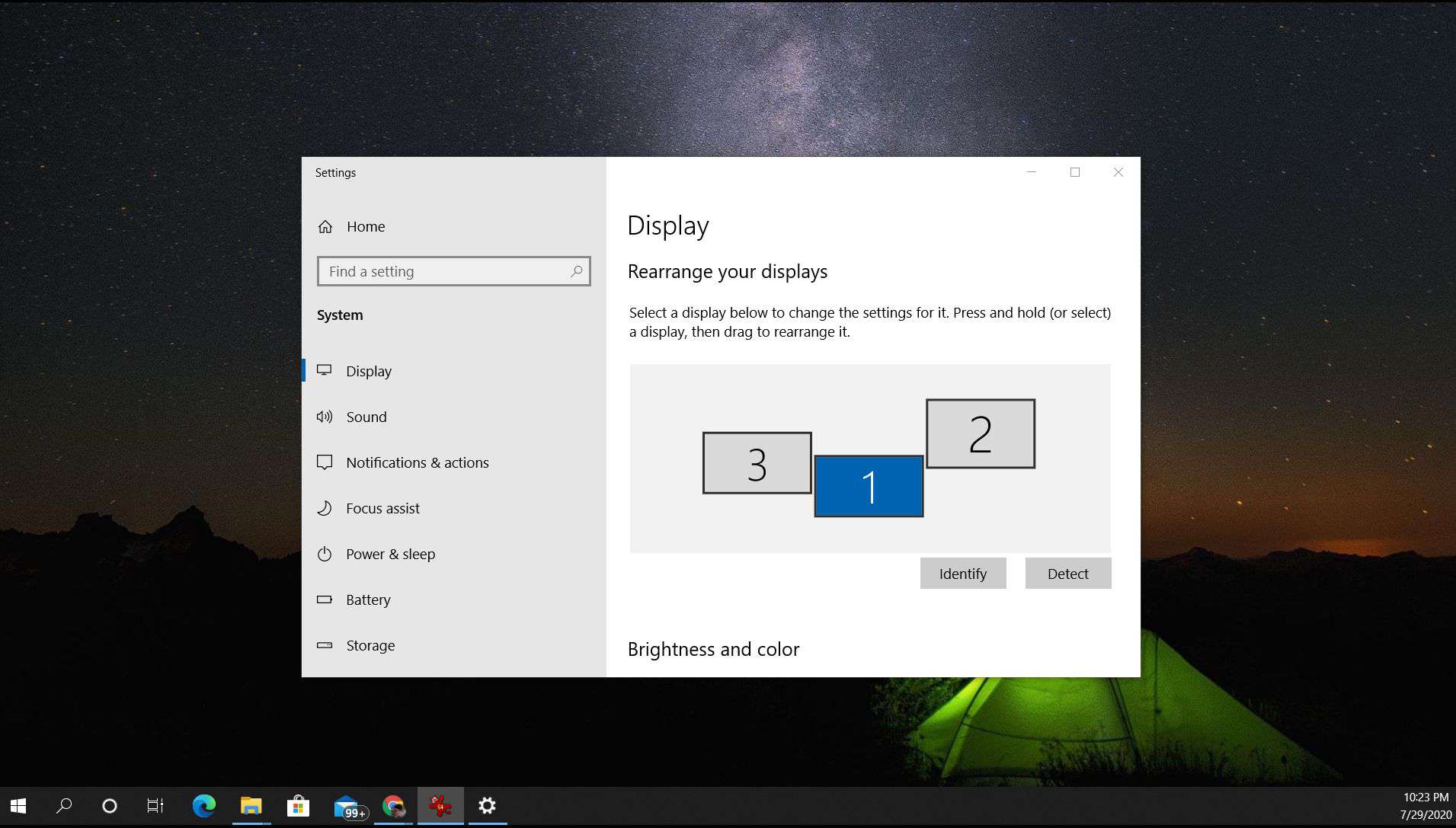Click the 'System' category label
Image resolution: width=1456 pixels, height=828 pixels.
pos(340,315)
